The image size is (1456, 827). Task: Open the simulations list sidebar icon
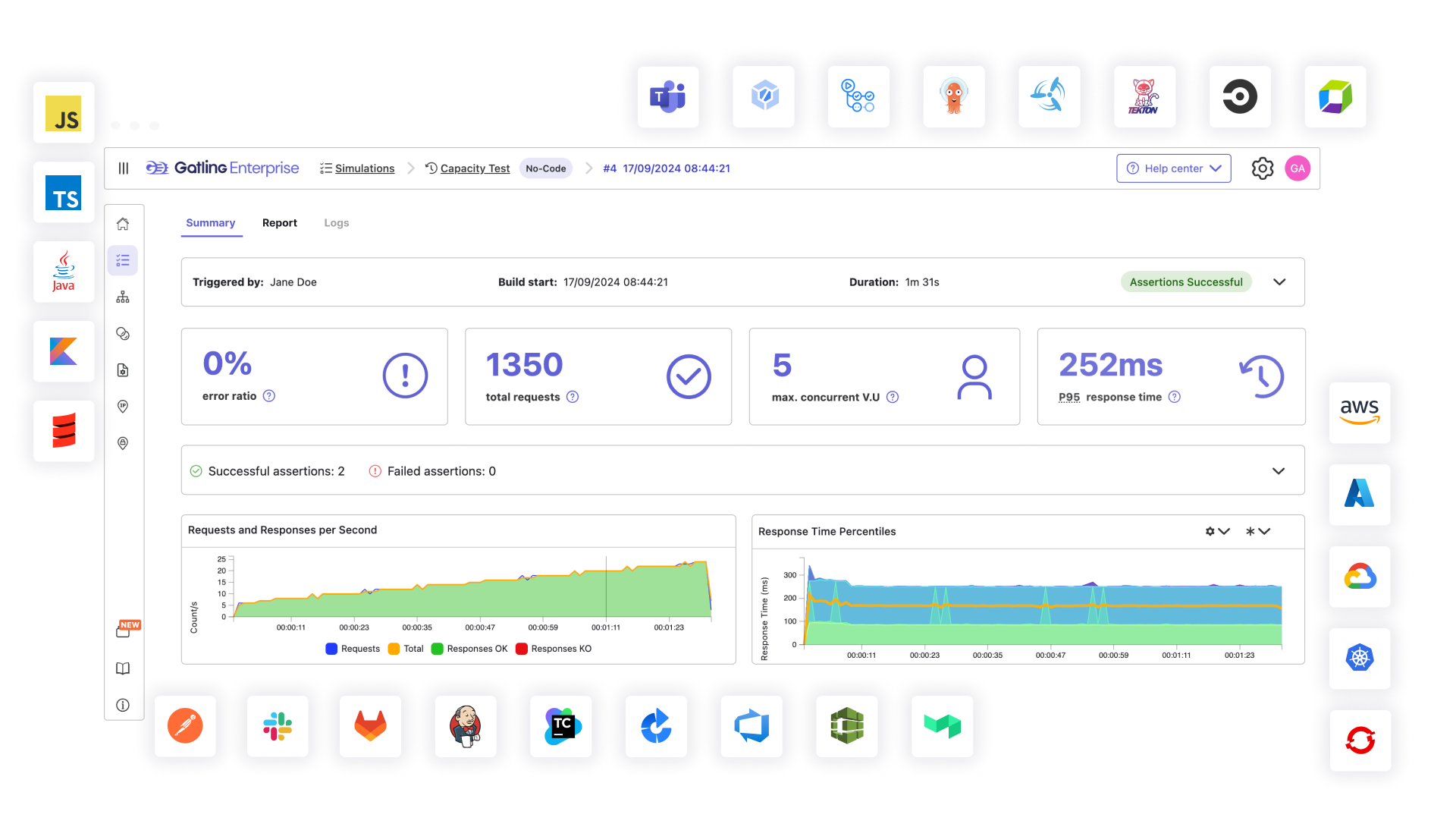click(x=123, y=260)
